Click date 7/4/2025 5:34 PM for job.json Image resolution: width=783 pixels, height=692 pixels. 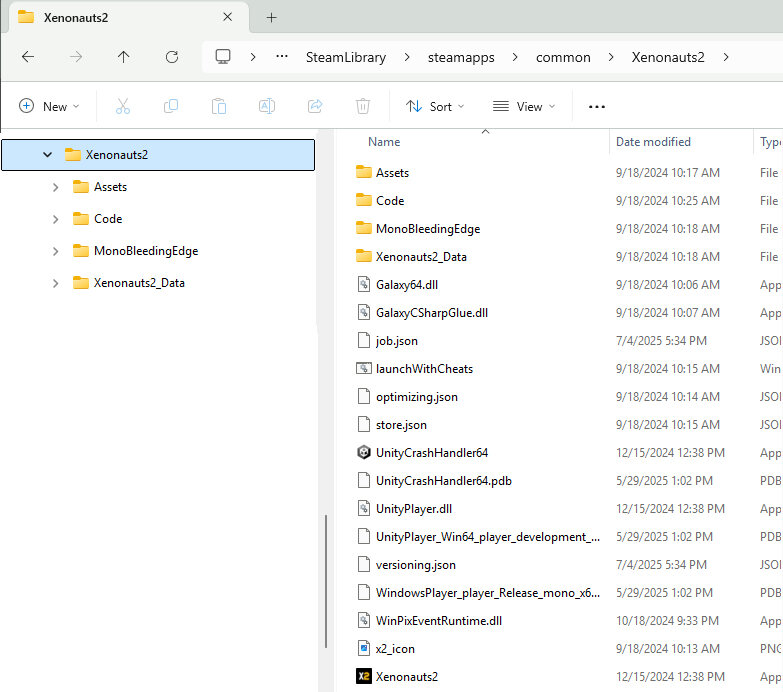coord(661,341)
